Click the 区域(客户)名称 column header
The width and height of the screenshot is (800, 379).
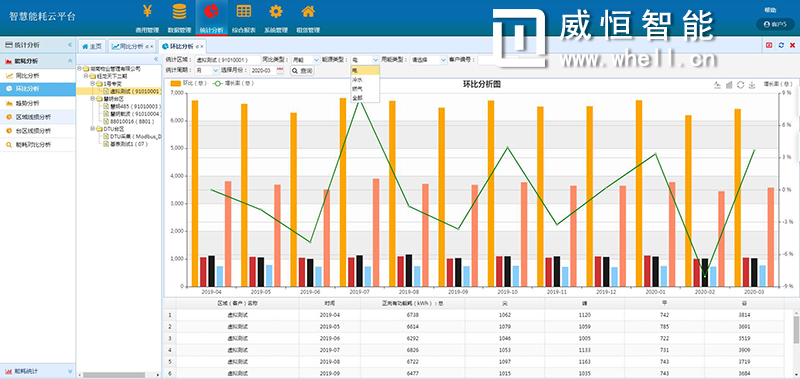237,303
